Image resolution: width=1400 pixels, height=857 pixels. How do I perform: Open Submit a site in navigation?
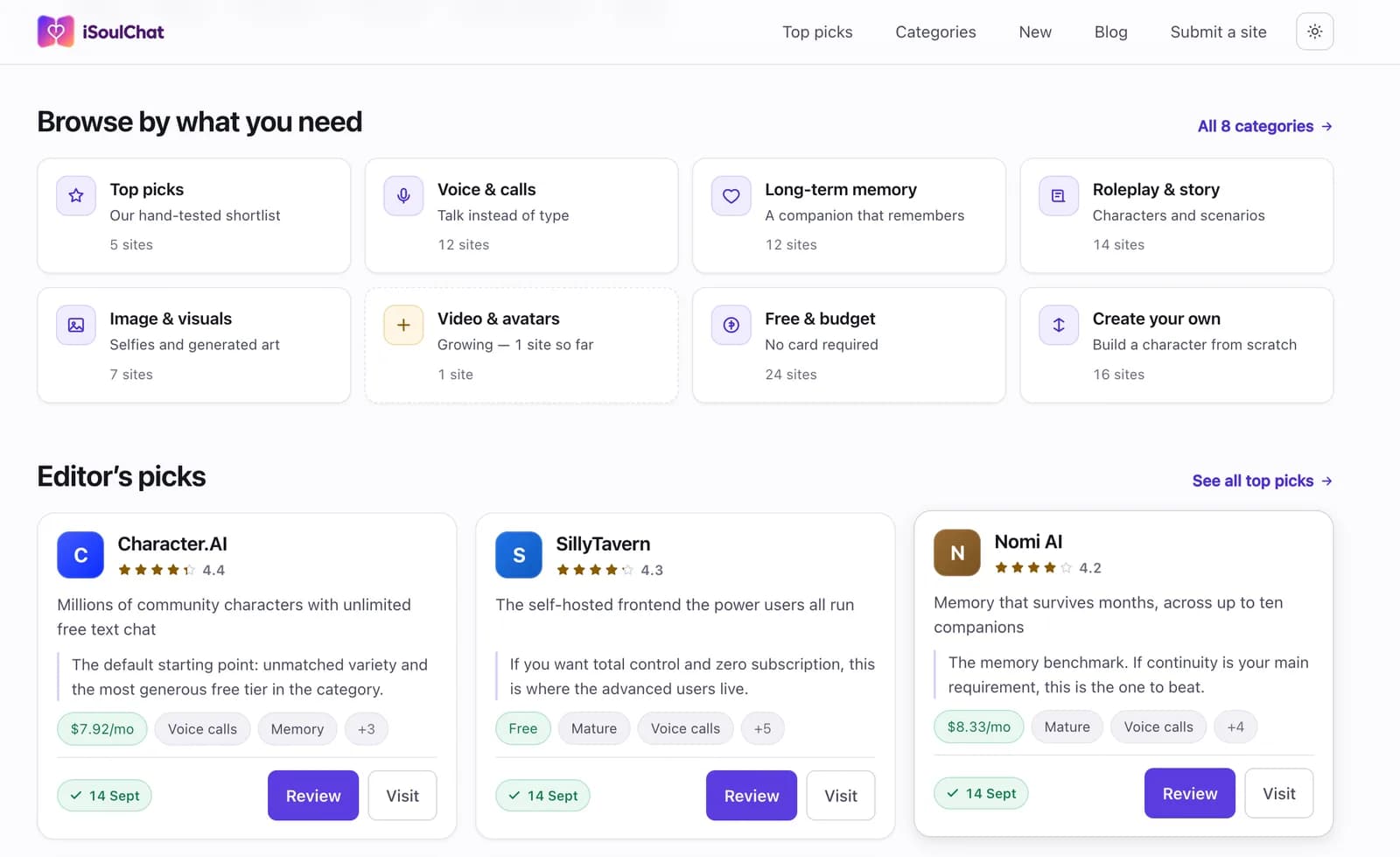pos(1218,32)
